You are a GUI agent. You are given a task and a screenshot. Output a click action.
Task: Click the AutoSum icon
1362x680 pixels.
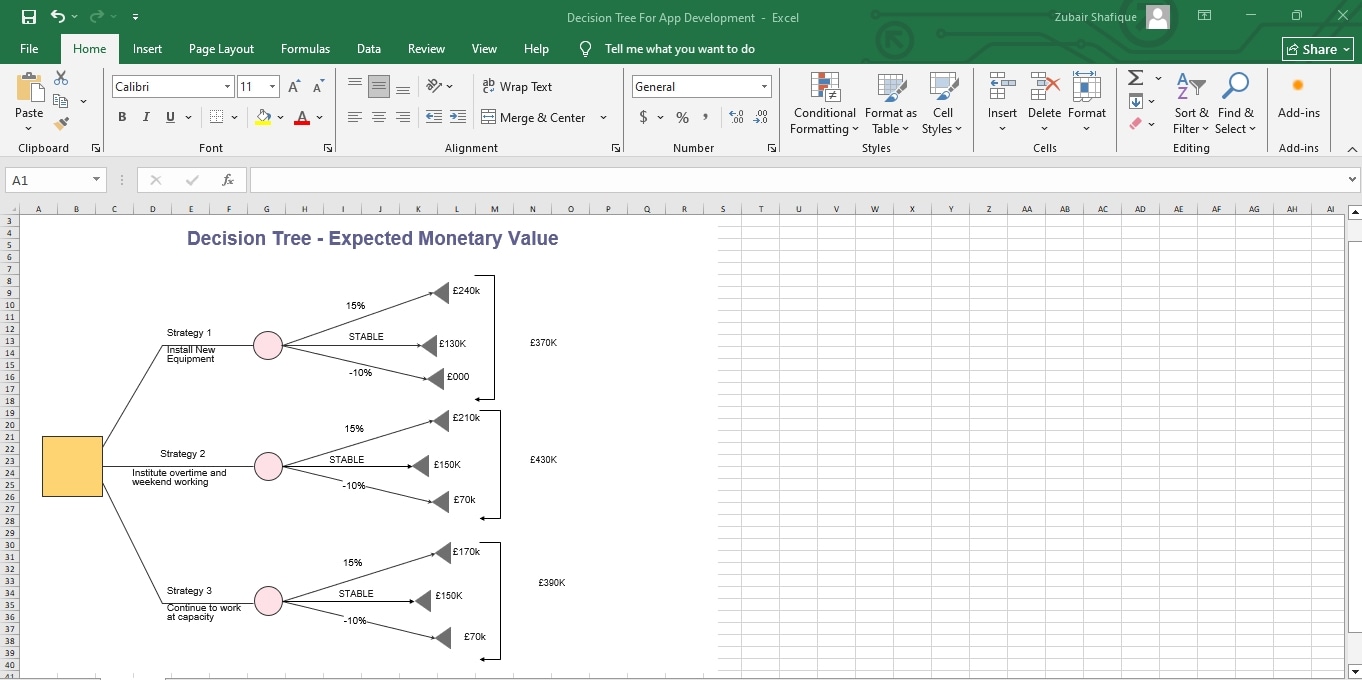pos(1134,77)
